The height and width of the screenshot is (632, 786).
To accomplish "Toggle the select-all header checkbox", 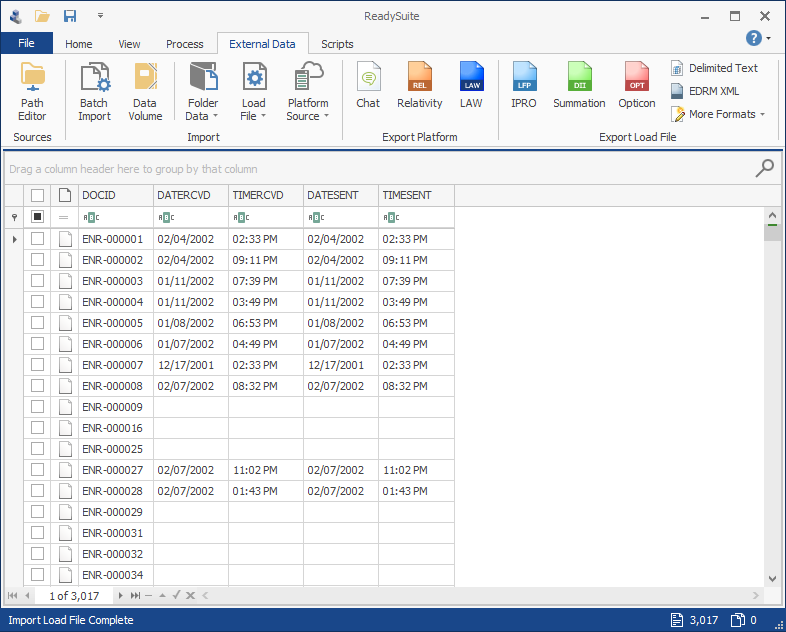I will pos(37,195).
